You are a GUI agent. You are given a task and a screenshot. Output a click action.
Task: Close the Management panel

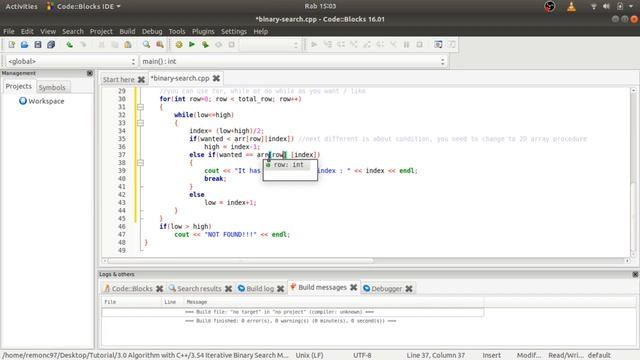pyautogui.click(x=90, y=73)
